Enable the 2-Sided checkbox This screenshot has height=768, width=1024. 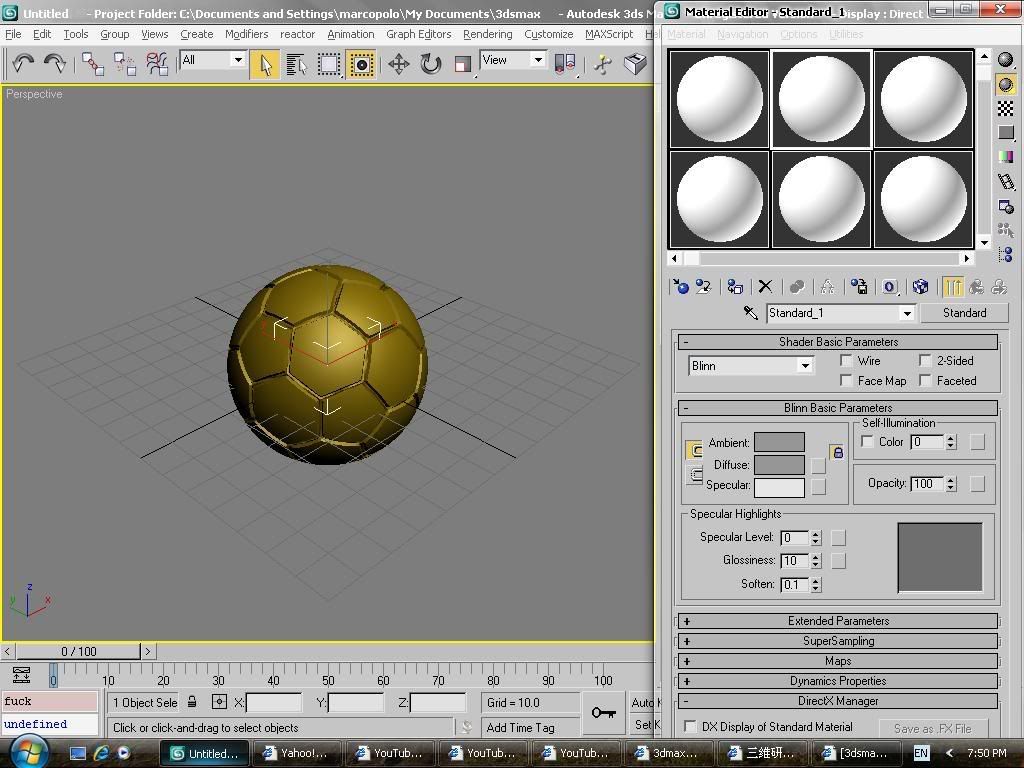click(x=926, y=361)
